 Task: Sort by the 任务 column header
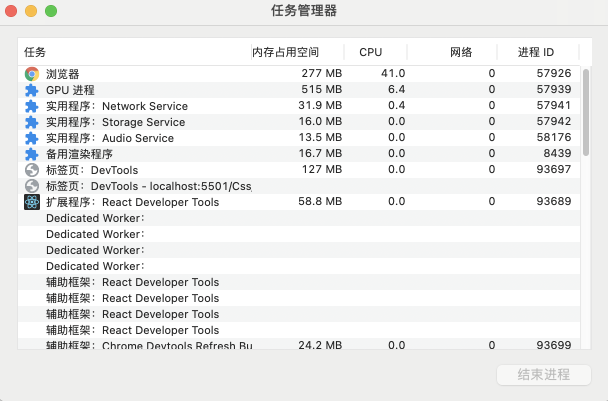[135, 52]
